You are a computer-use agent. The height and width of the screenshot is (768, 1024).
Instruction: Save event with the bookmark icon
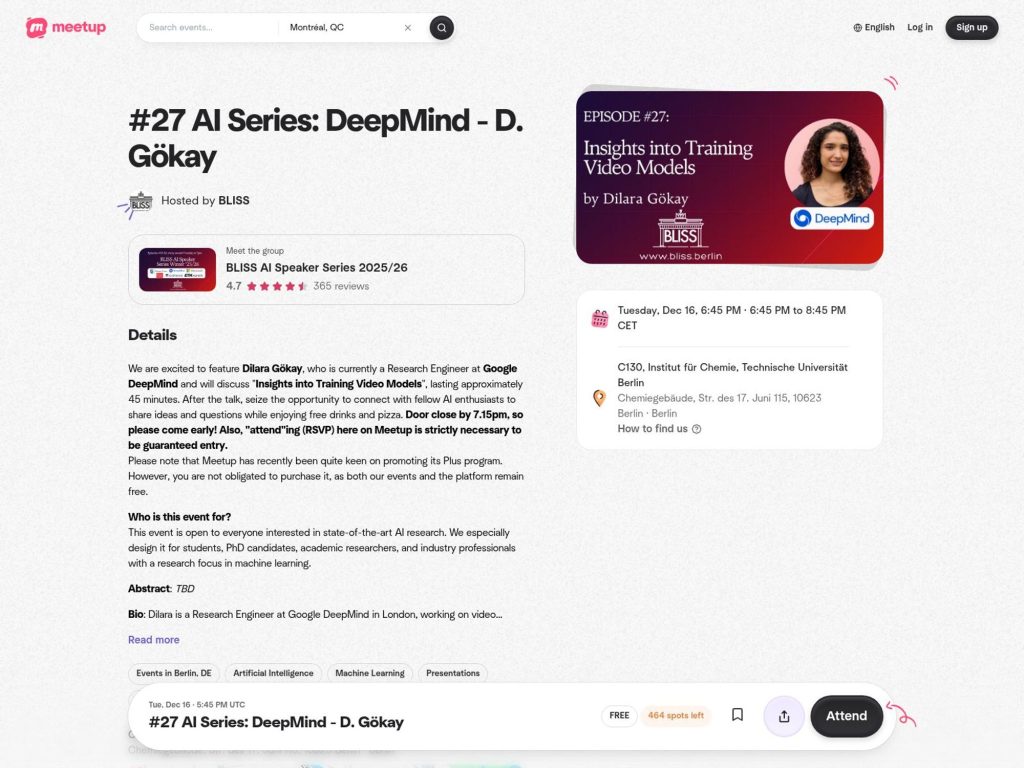(x=737, y=714)
